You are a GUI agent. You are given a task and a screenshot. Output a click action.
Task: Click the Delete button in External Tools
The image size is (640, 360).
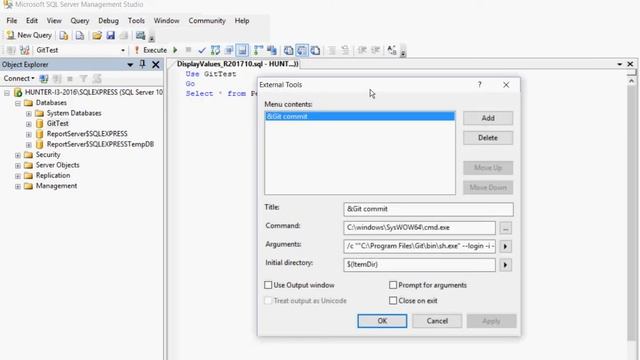[x=488, y=138]
